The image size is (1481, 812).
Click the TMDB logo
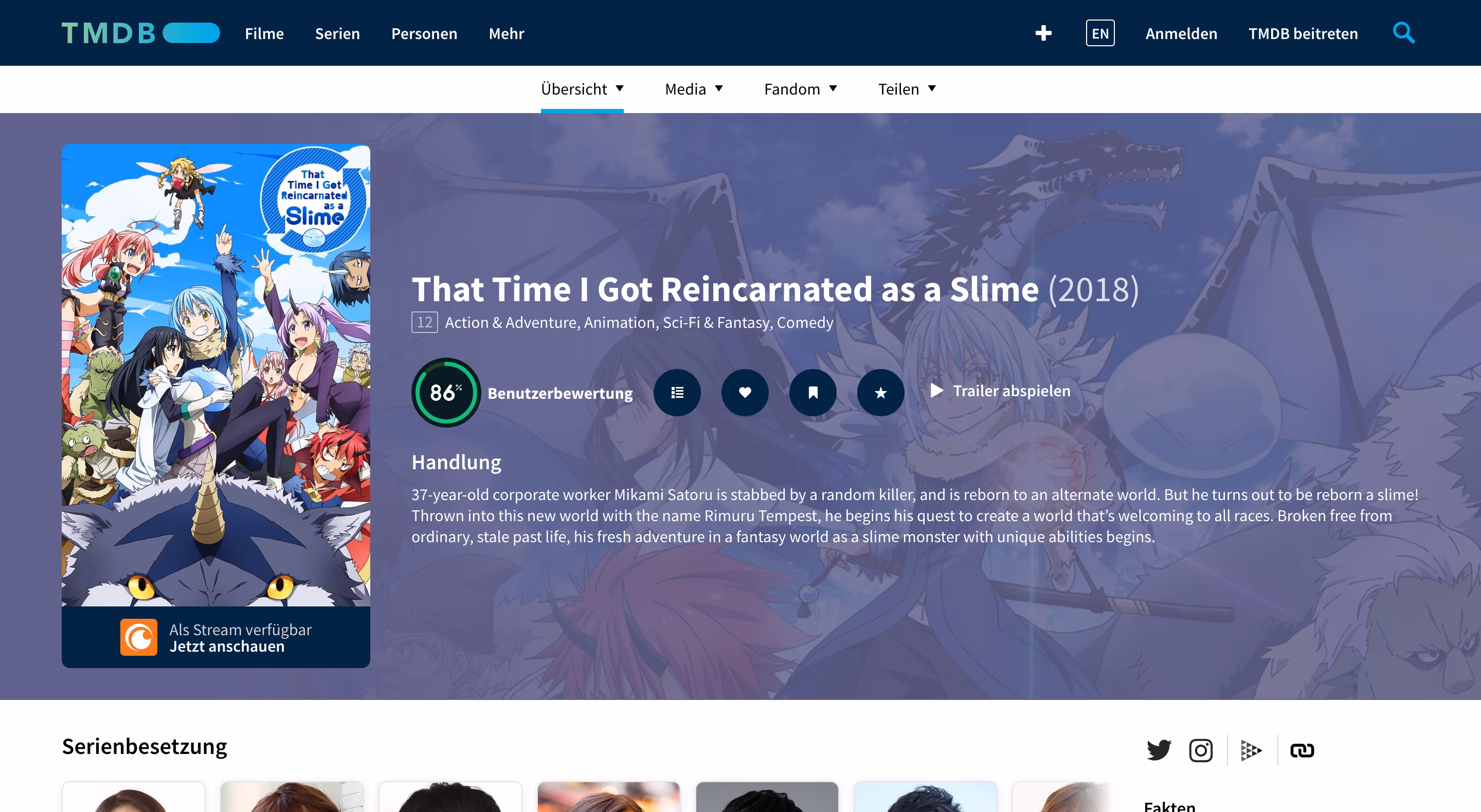tap(141, 33)
